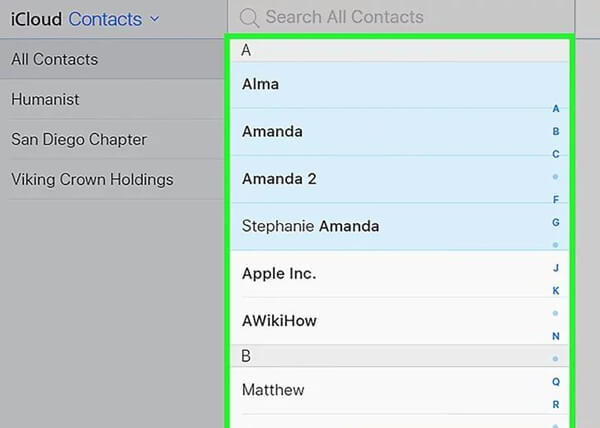Open the Apple Inc. contact
This screenshot has height=428, width=600.
[279, 273]
